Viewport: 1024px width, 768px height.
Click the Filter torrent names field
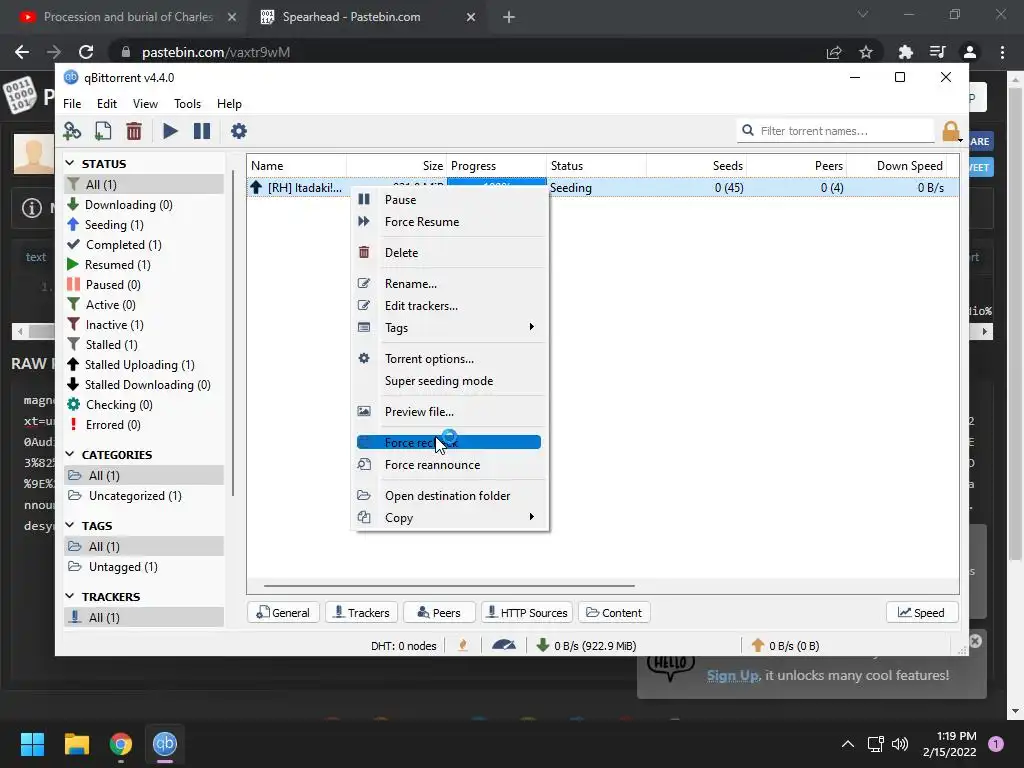pos(835,131)
